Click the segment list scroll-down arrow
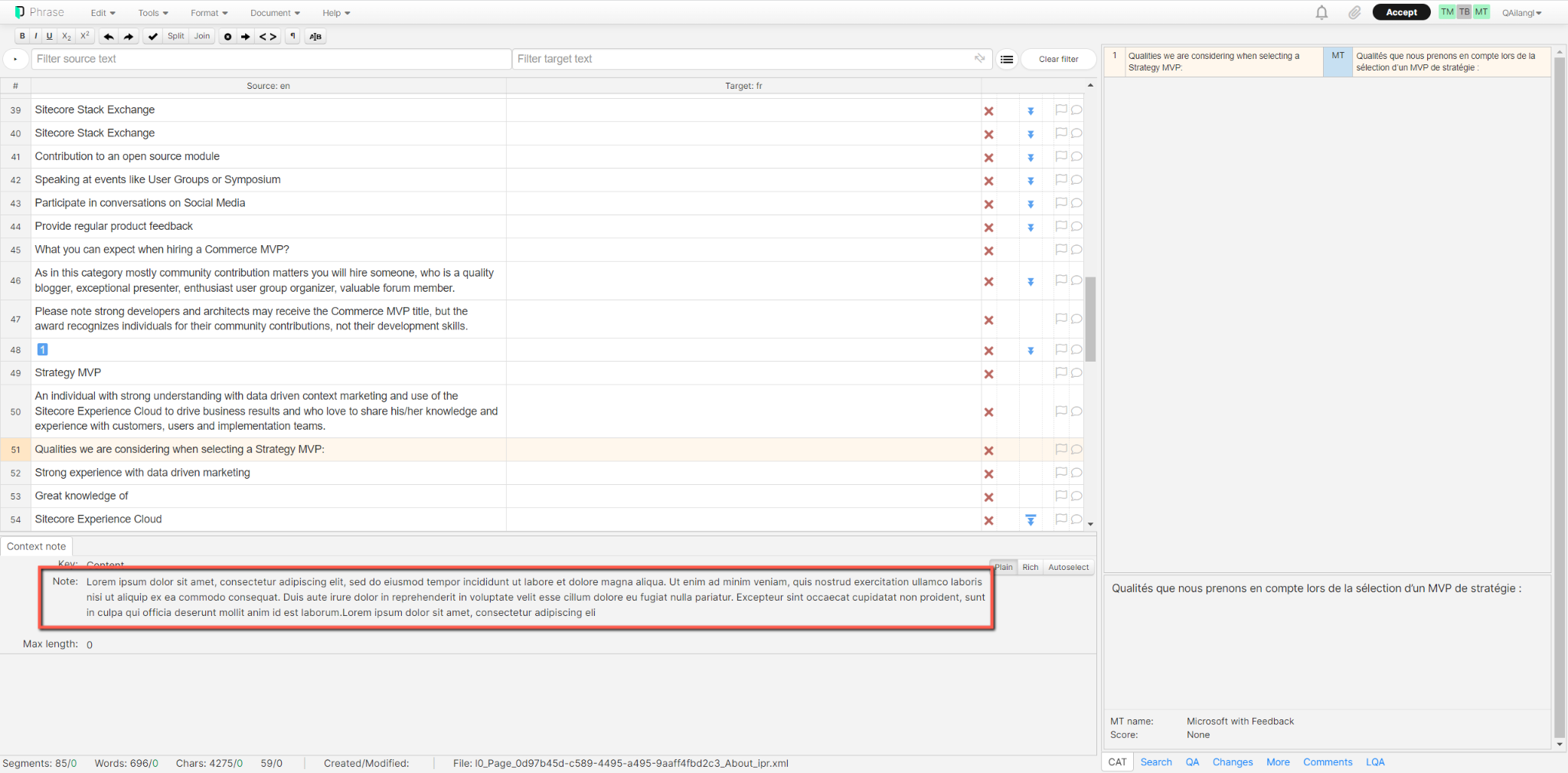 pyautogui.click(x=1090, y=525)
